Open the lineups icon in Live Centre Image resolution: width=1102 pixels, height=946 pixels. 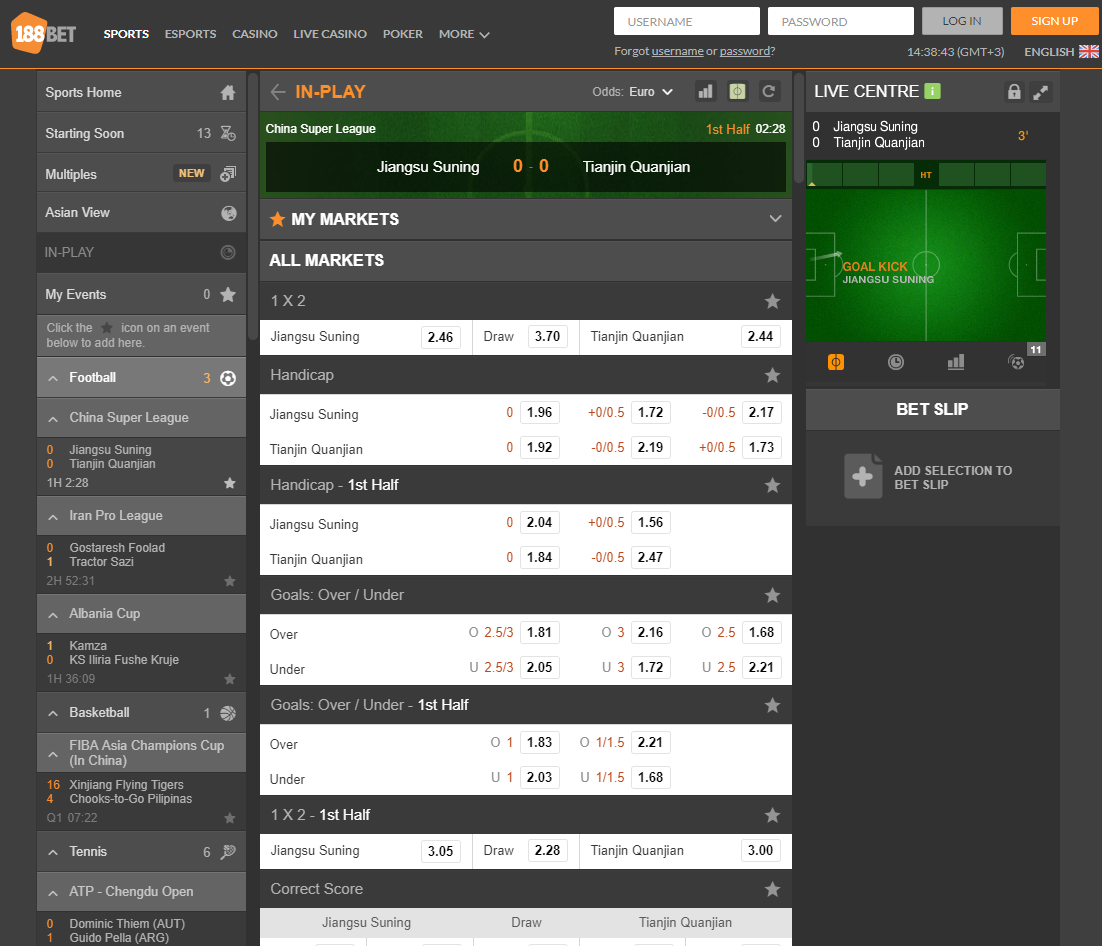[1016, 362]
